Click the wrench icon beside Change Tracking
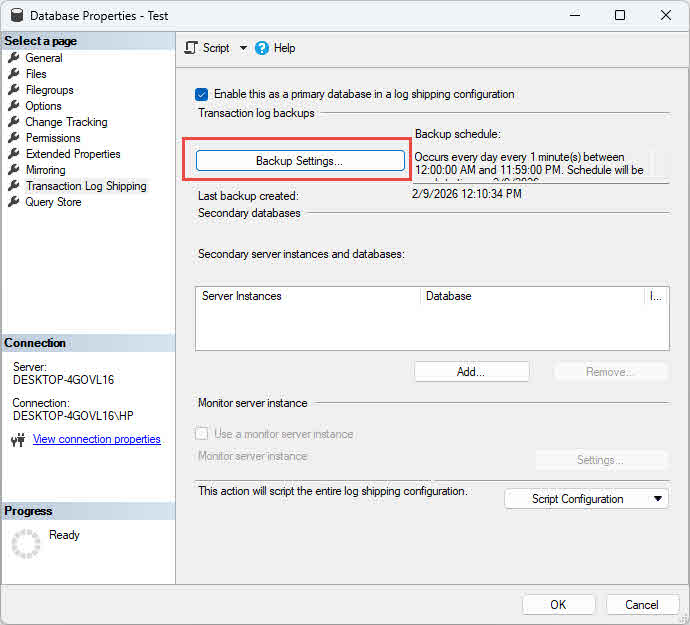The image size is (690, 625). 14,121
